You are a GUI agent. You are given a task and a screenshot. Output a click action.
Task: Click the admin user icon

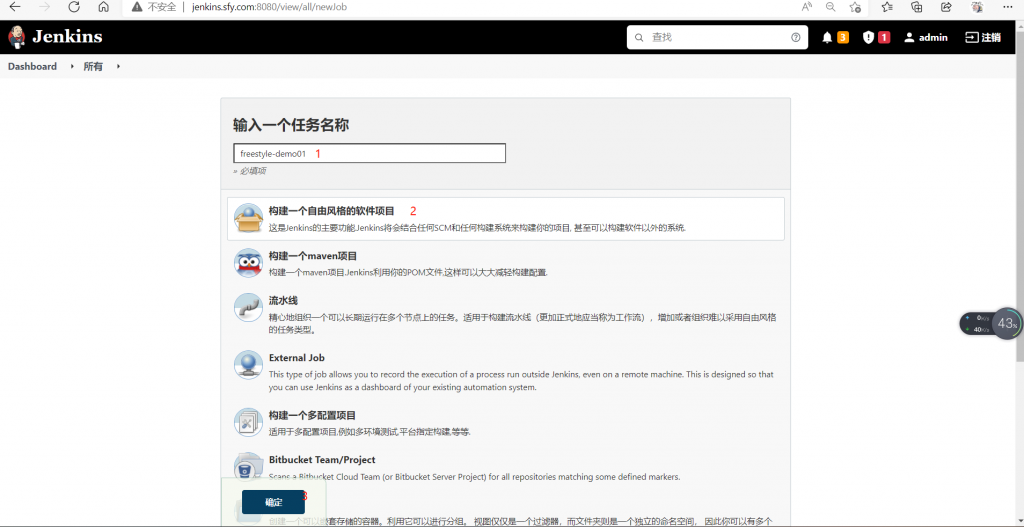point(909,37)
